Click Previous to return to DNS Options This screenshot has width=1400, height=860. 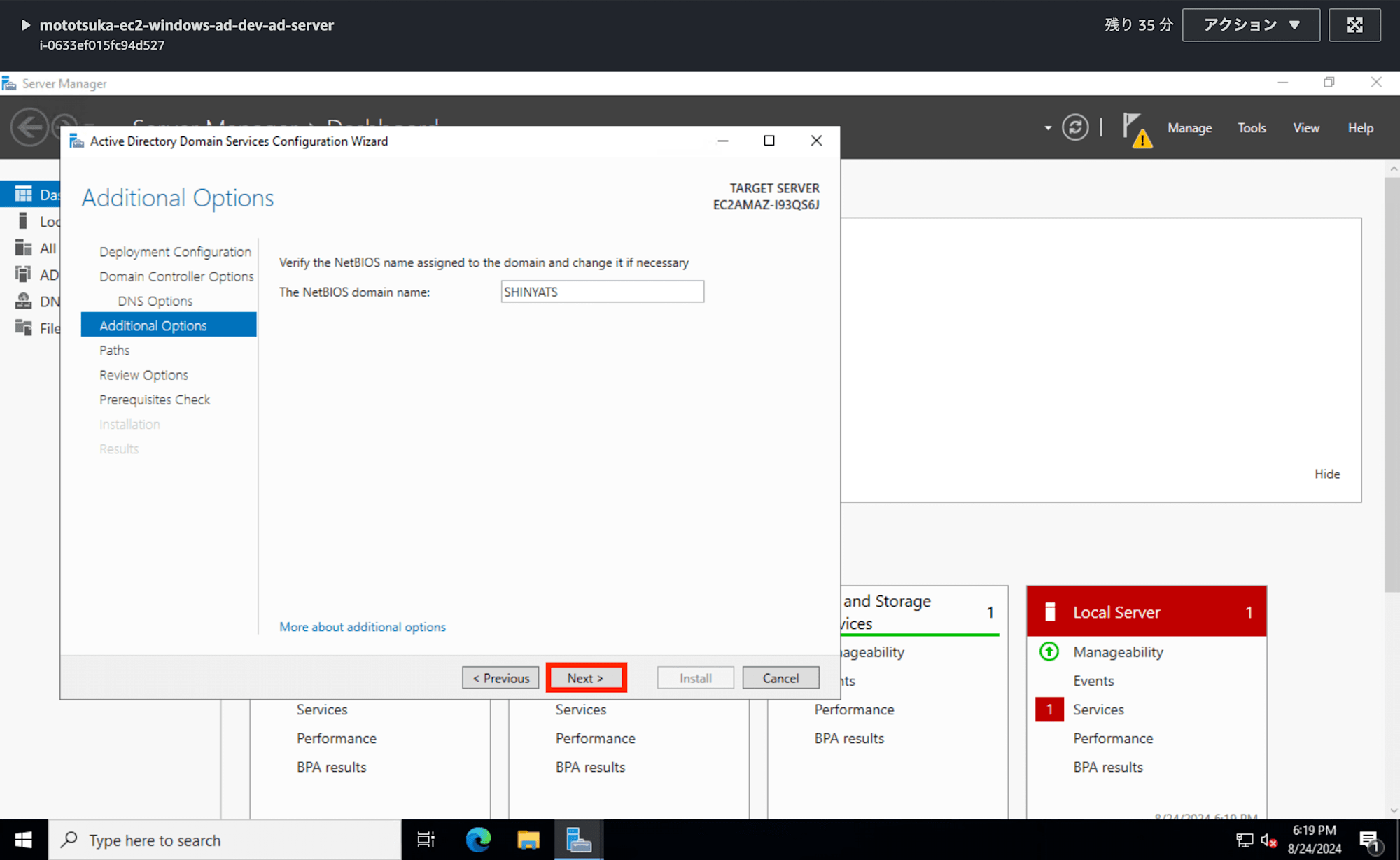[x=500, y=678]
